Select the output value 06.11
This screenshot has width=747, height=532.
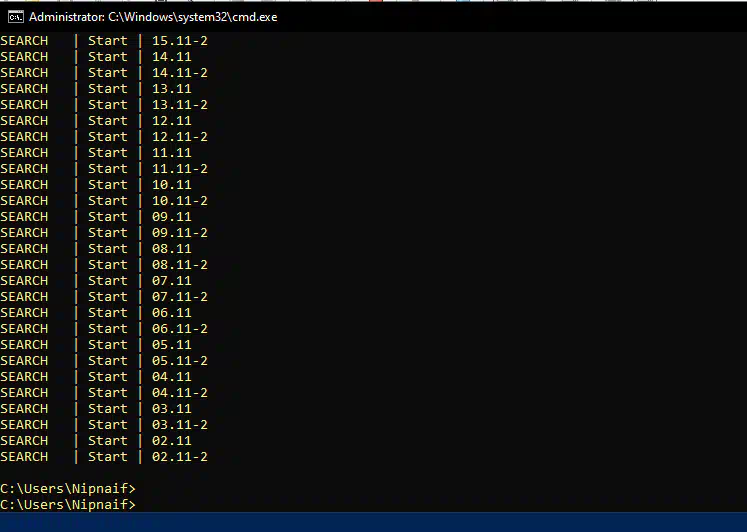(172, 312)
